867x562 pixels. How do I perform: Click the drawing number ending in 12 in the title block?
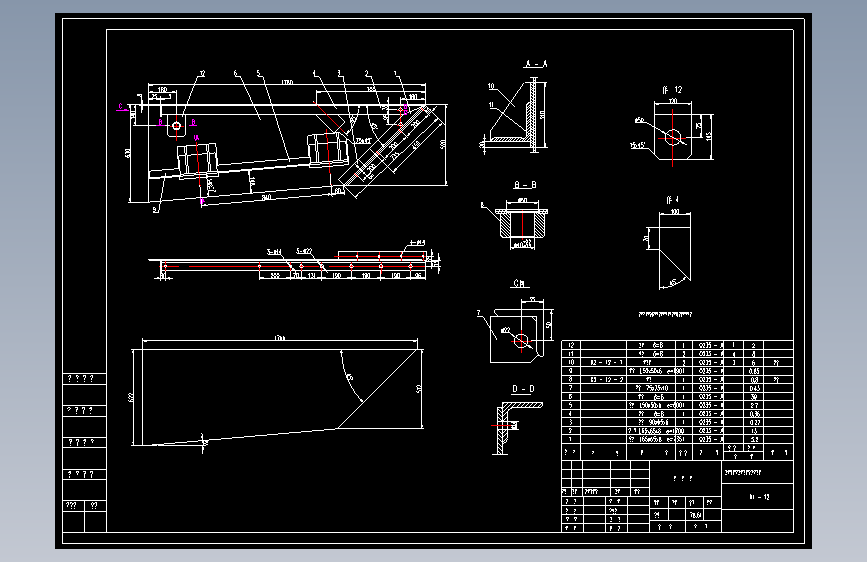click(759, 497)
